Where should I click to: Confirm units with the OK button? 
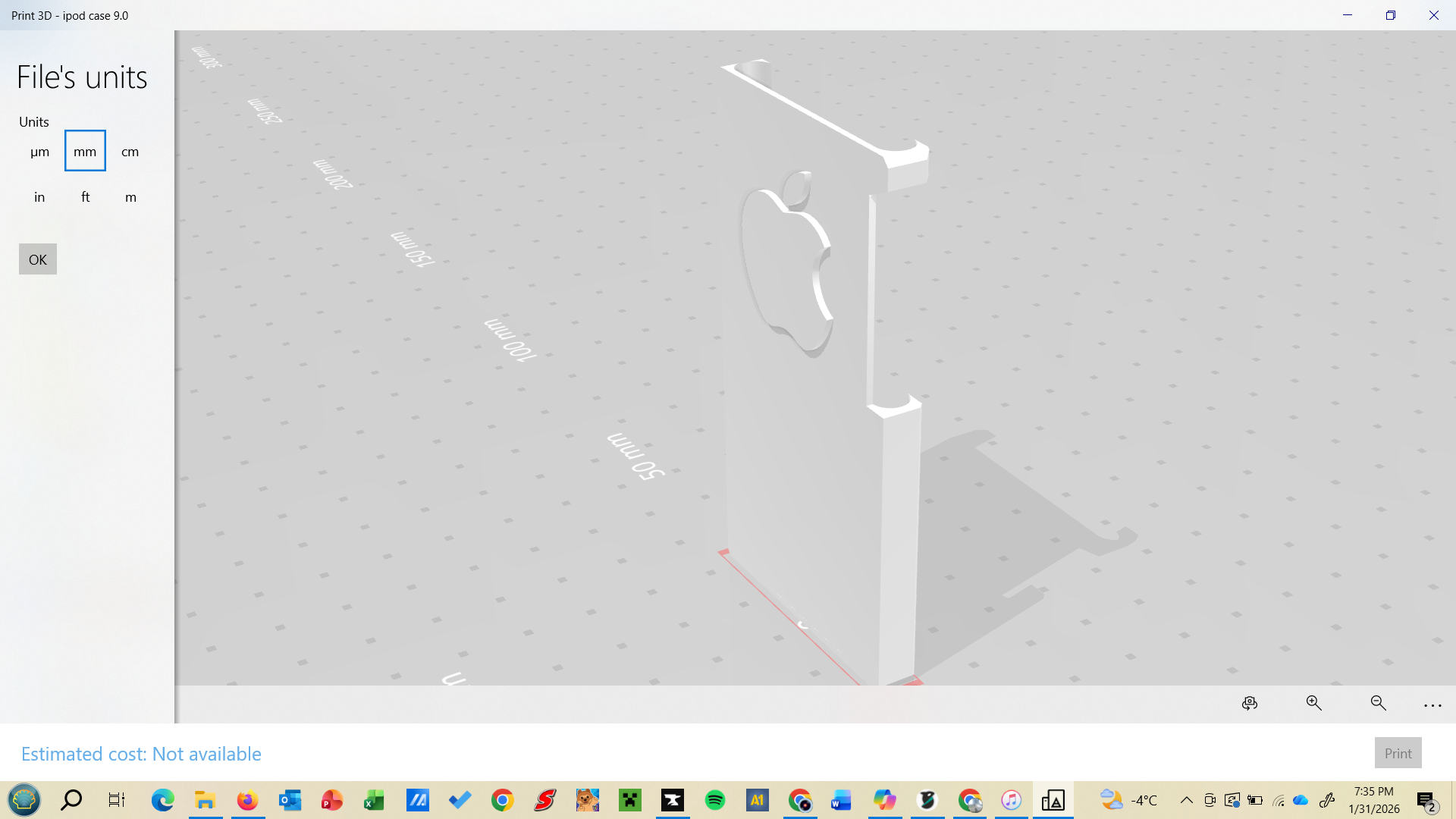[38, 259]
